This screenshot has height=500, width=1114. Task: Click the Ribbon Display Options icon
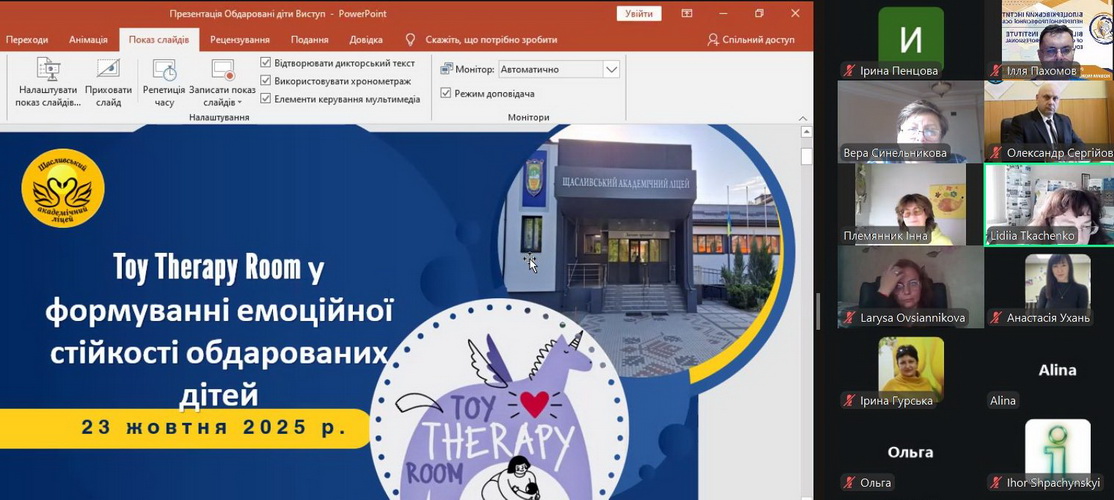[x=687, y=14]
